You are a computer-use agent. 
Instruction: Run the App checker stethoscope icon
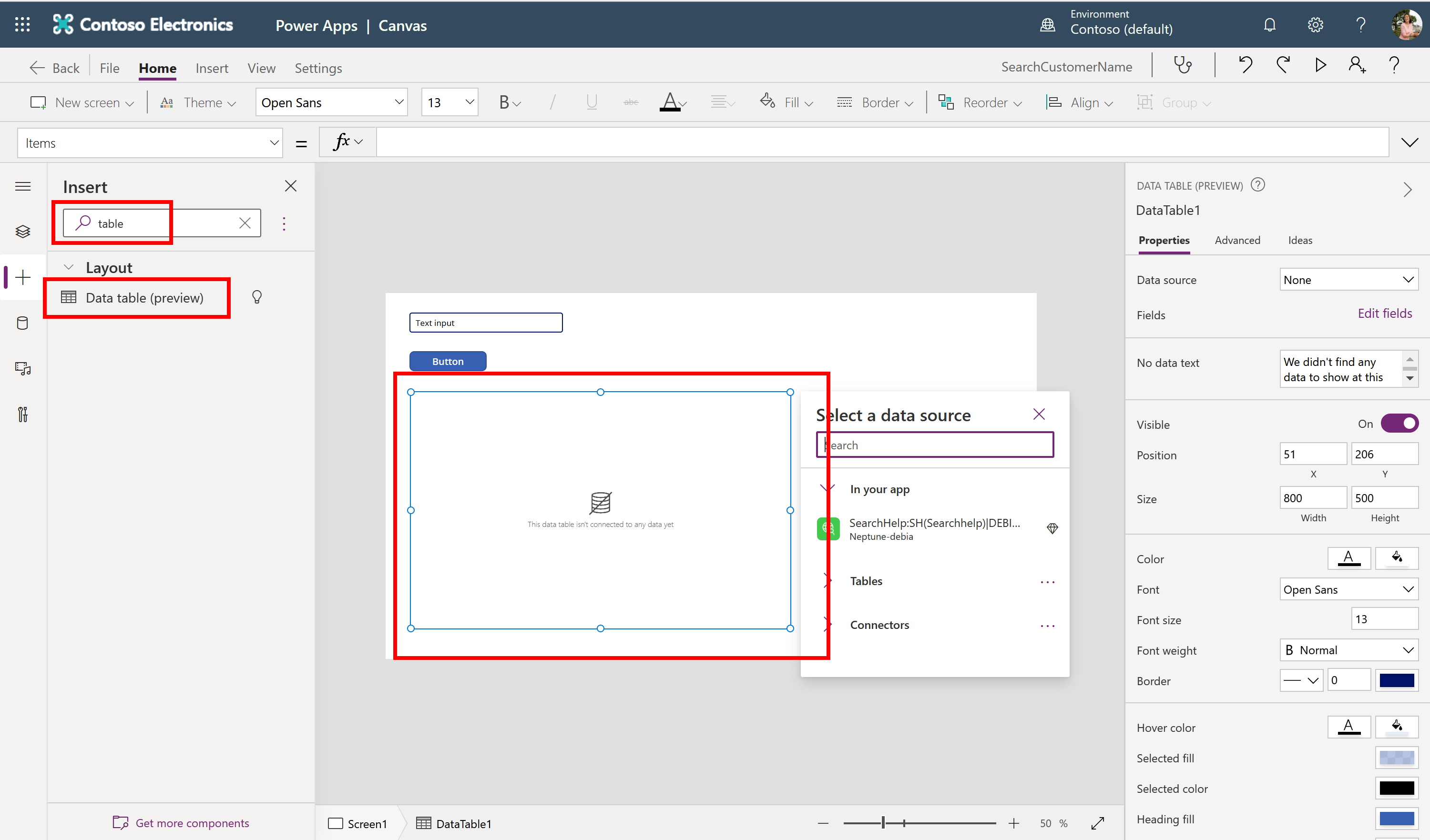click(1183, 66)
